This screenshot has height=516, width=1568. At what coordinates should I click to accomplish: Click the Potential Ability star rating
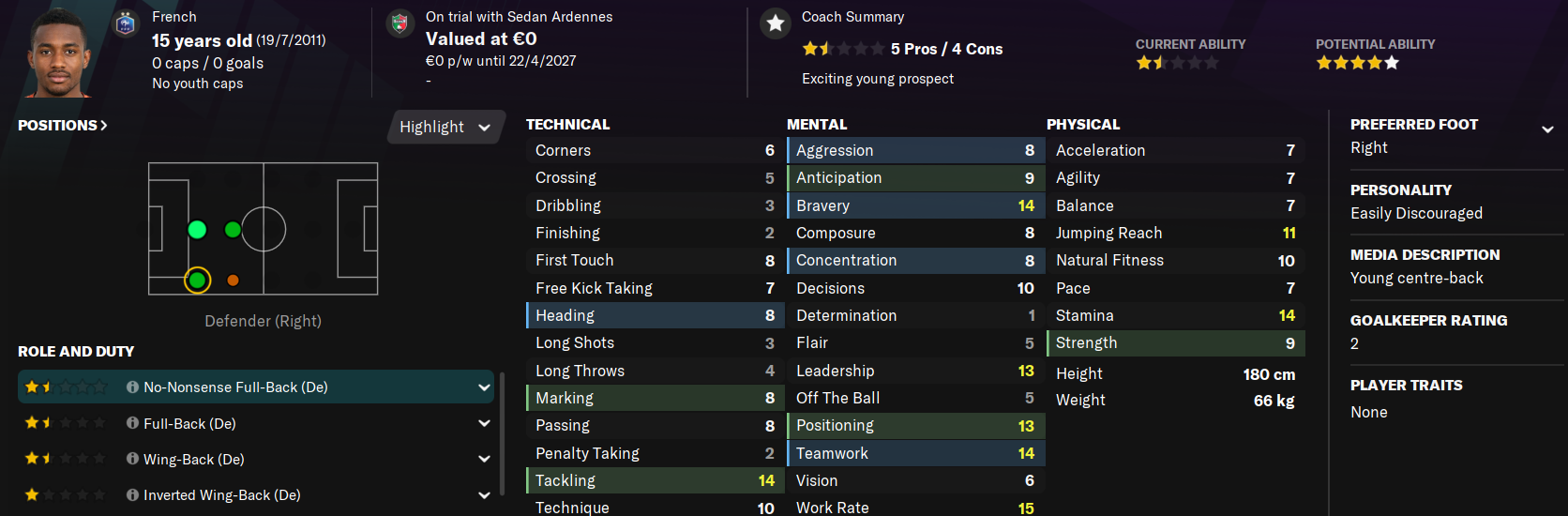(x=1357, y=63)
